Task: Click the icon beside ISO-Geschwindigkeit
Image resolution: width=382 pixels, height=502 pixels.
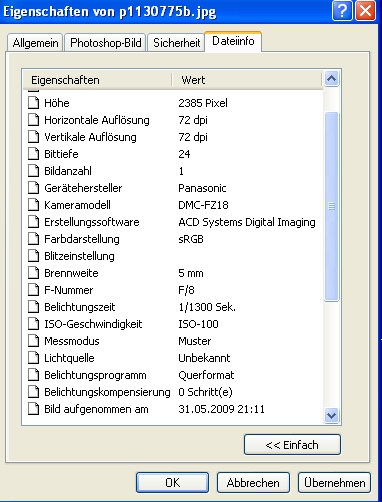Action: point(33,324)
